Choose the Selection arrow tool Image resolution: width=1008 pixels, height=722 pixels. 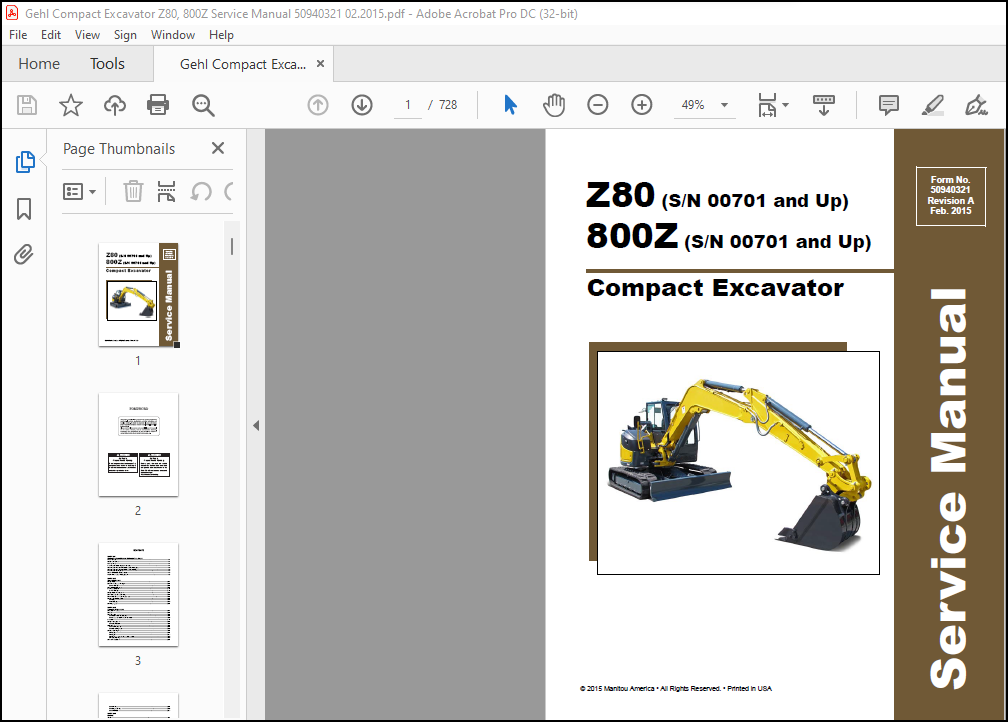(510, 105)
